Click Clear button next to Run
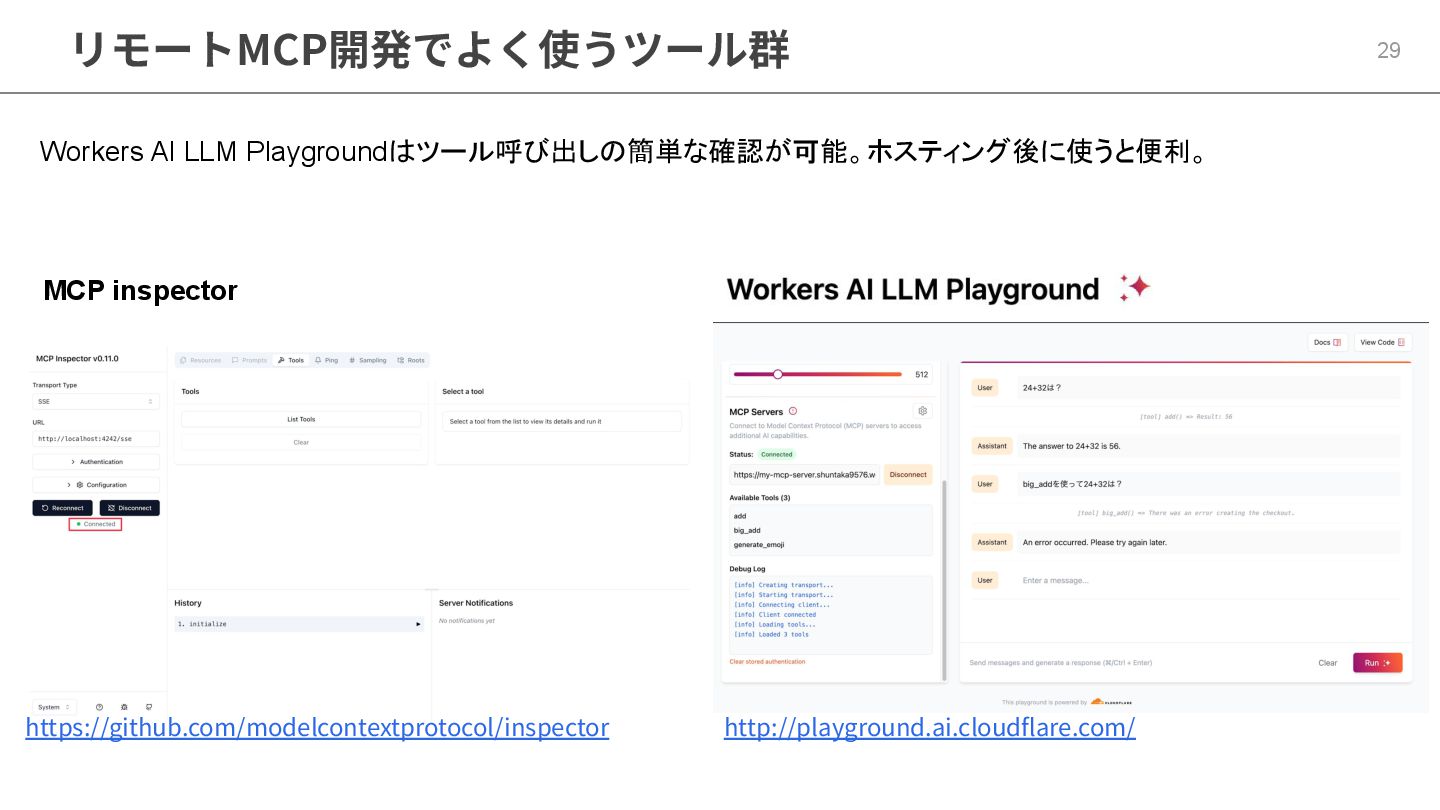1440x810 pixels. pyautogui.click(x=1327, y=663)
